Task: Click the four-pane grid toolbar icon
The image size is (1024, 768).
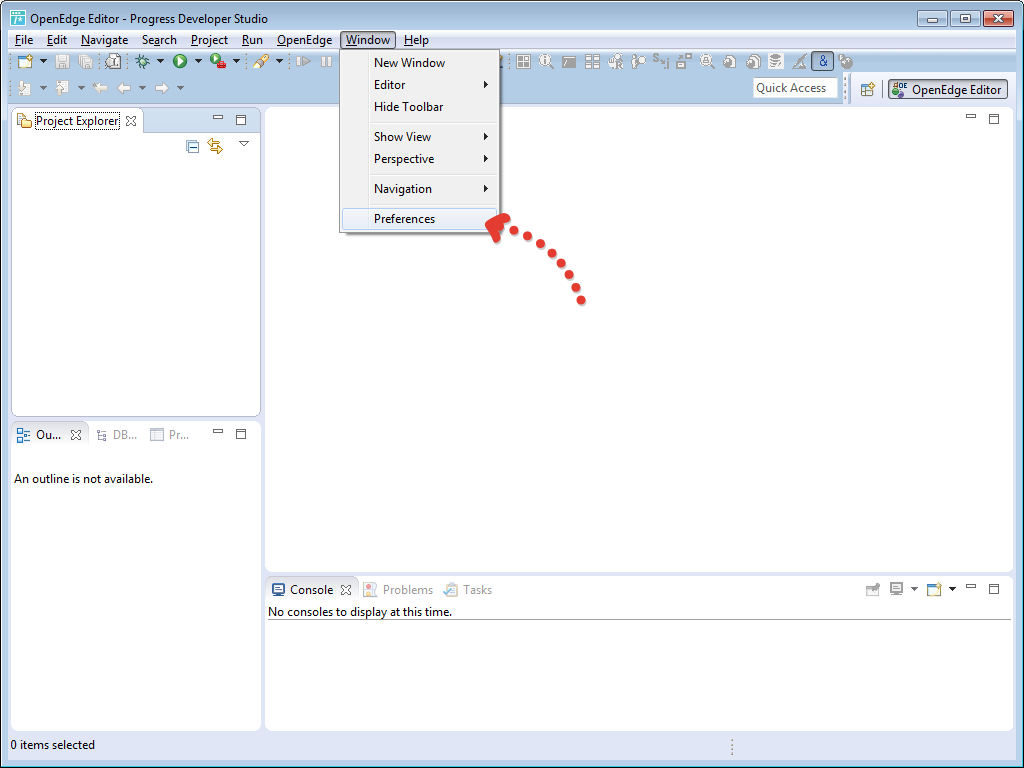Action: point(523,61)
